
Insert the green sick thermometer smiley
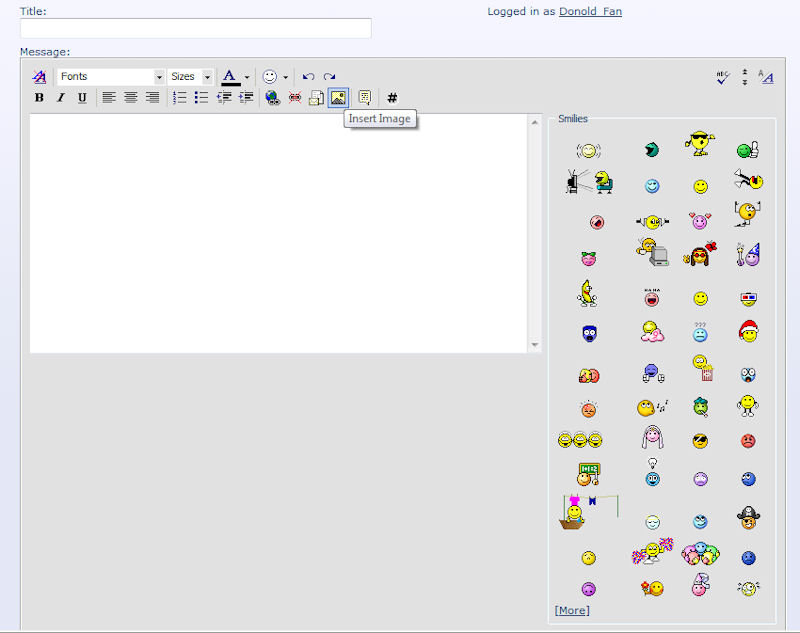click(x=701, y=407)
